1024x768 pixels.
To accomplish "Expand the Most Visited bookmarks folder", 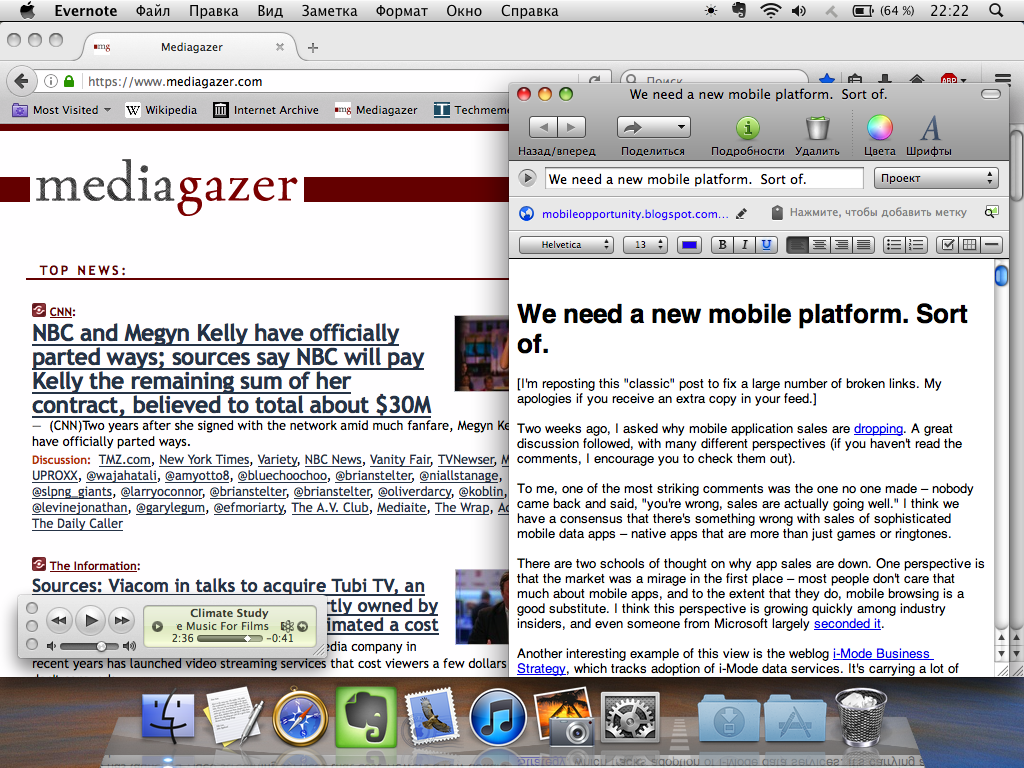I will (61, 110).
